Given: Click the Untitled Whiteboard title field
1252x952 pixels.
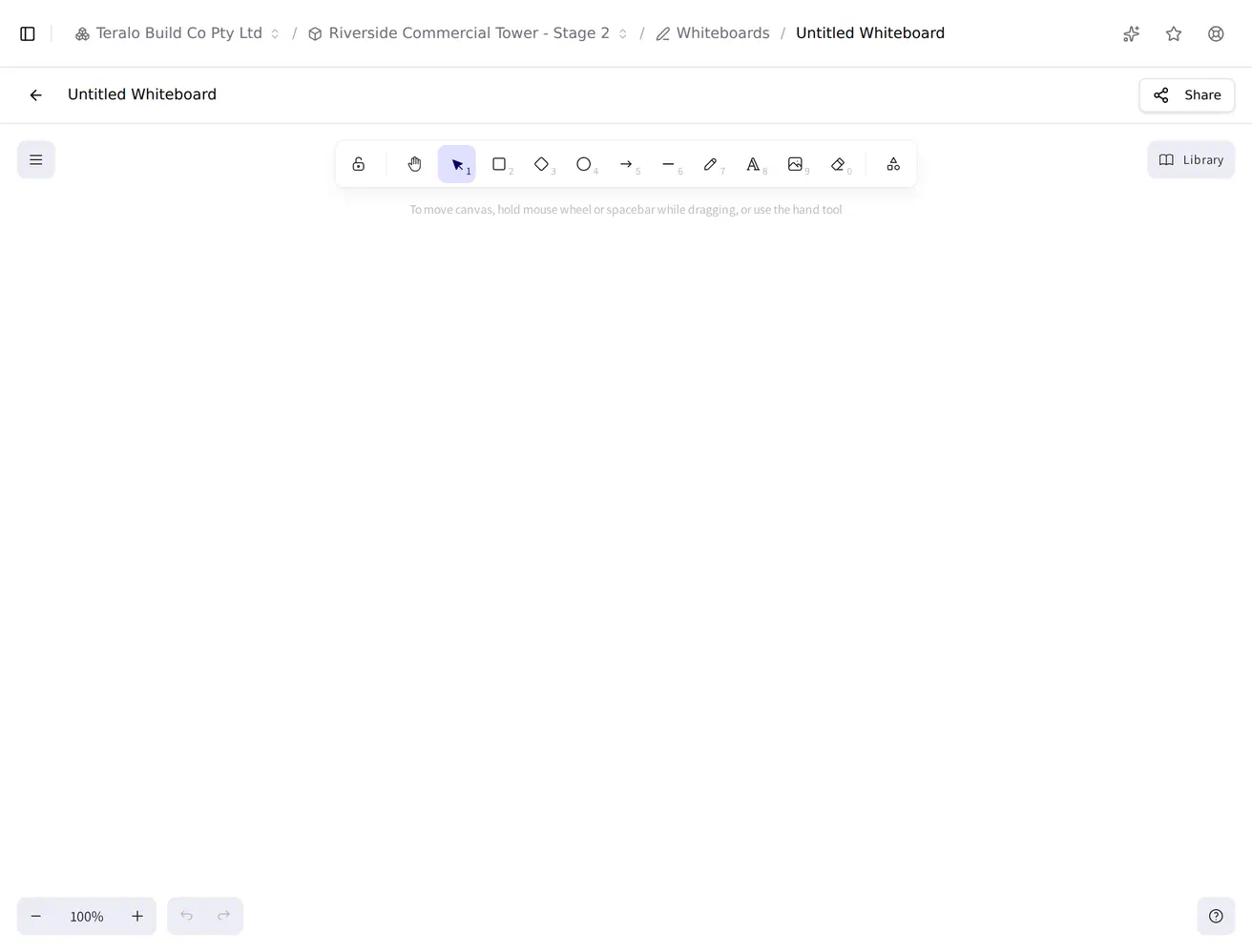Looking at the screenshot, I should tap(142, 94).
